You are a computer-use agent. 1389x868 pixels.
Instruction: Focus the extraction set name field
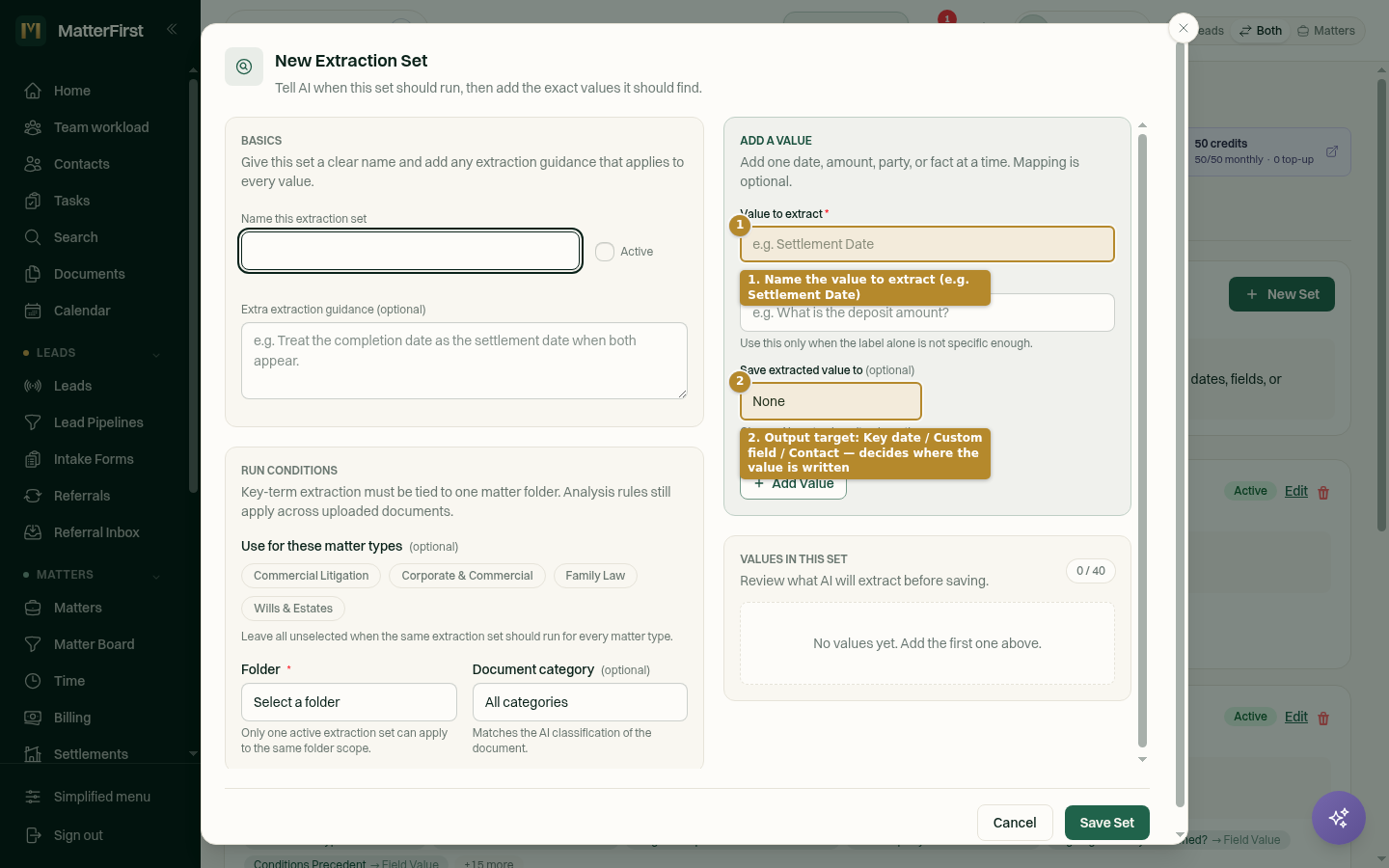point(410,251)
